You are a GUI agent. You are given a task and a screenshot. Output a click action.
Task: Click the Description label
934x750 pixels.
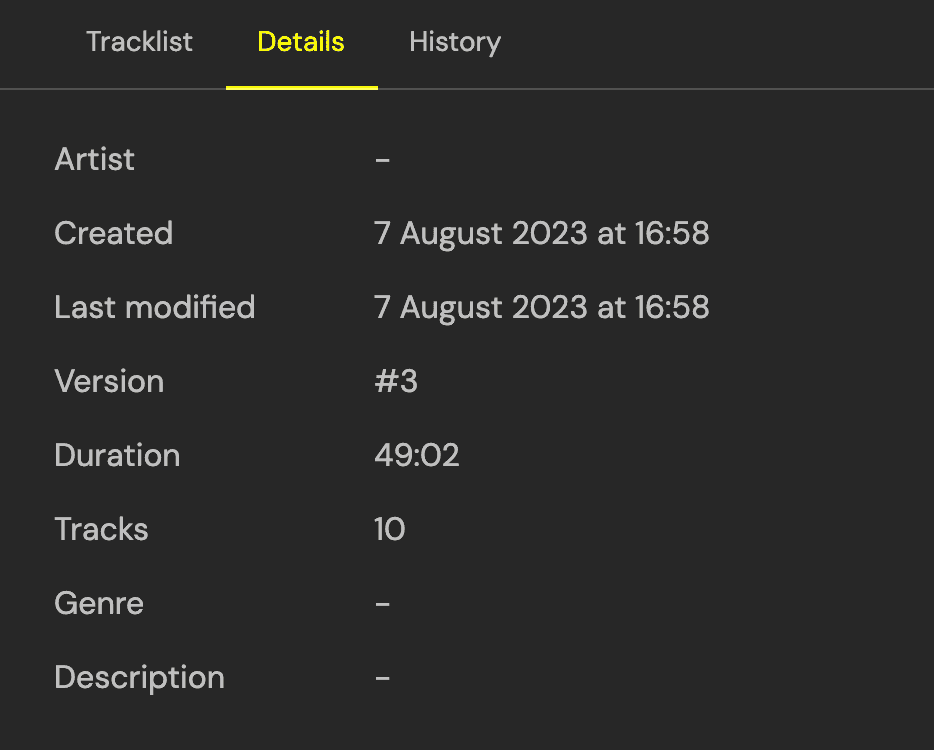click(139, 677)
